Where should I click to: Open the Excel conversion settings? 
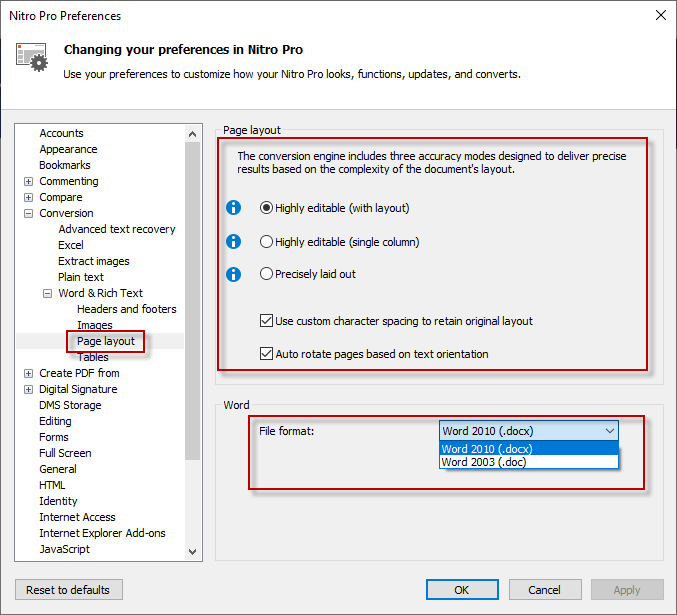[71, 245]
